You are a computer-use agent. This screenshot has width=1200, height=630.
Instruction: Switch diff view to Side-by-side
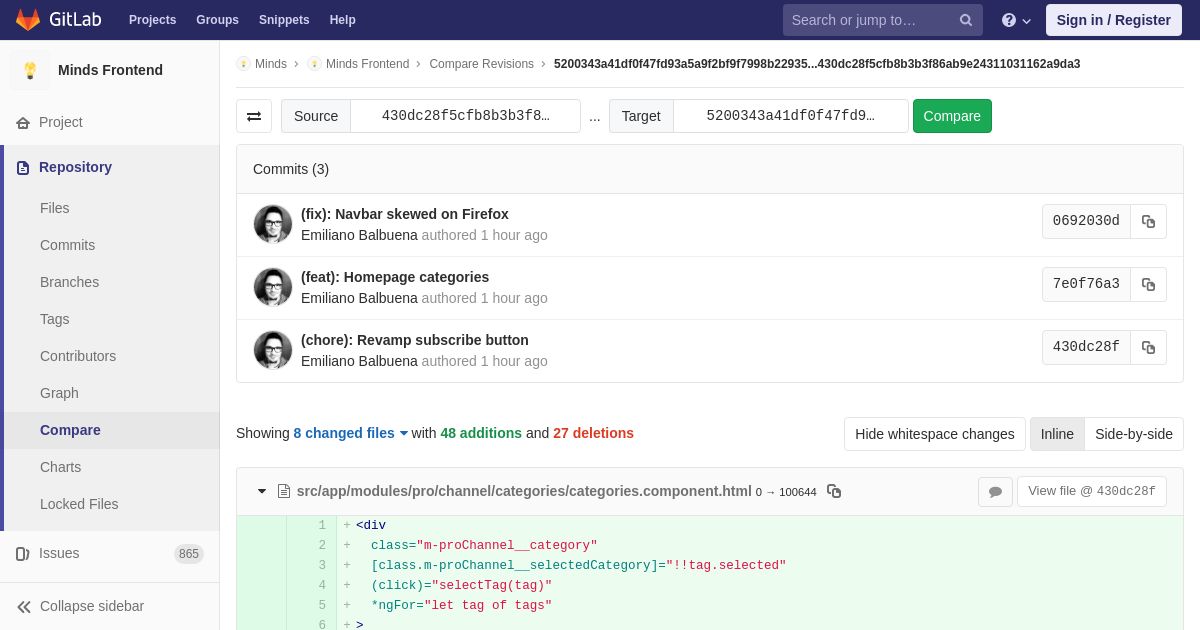coord(1134,434)
